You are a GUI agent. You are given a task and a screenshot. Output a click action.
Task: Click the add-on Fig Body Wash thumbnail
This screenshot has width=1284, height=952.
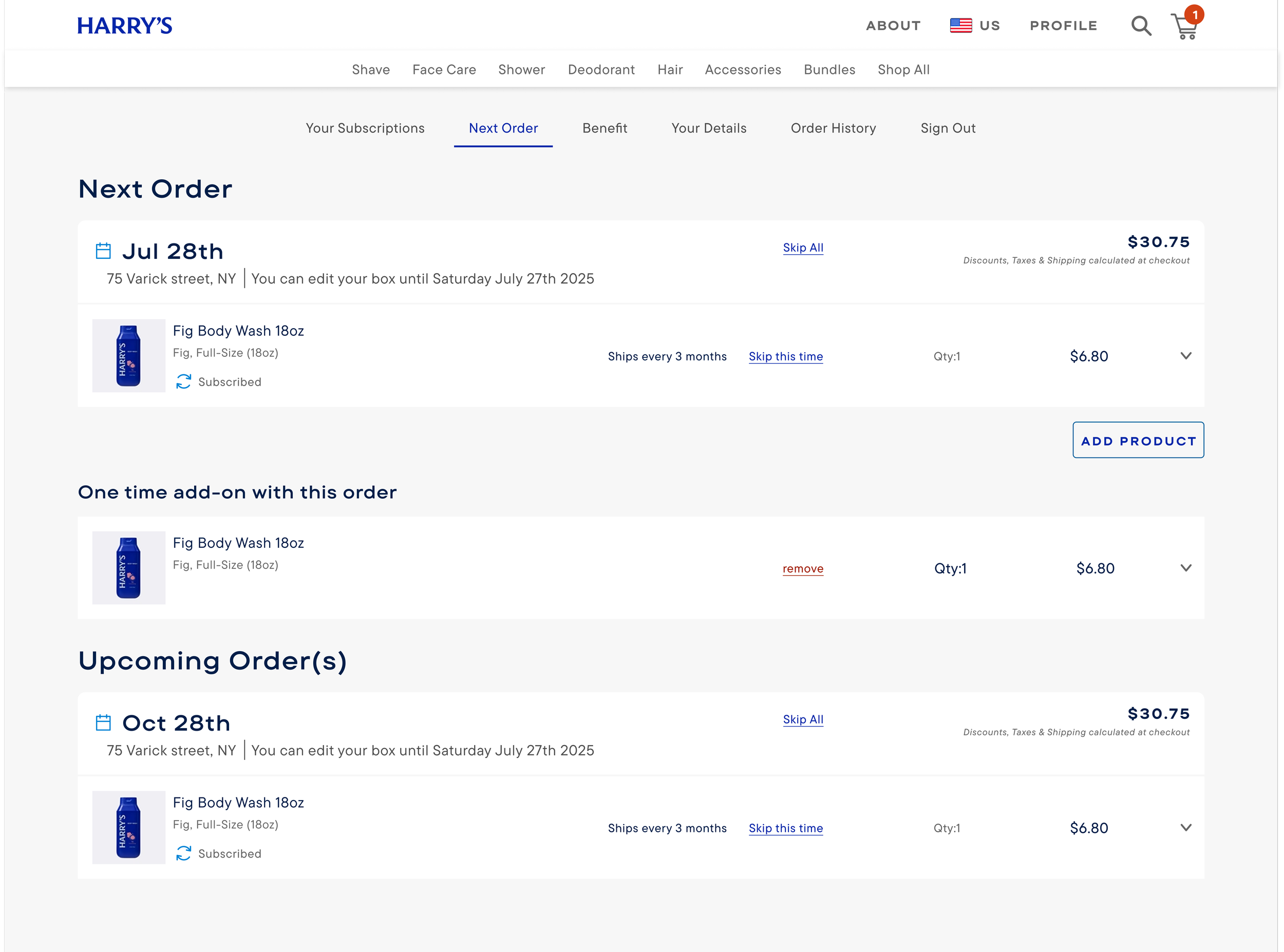(x=128, y=567)
